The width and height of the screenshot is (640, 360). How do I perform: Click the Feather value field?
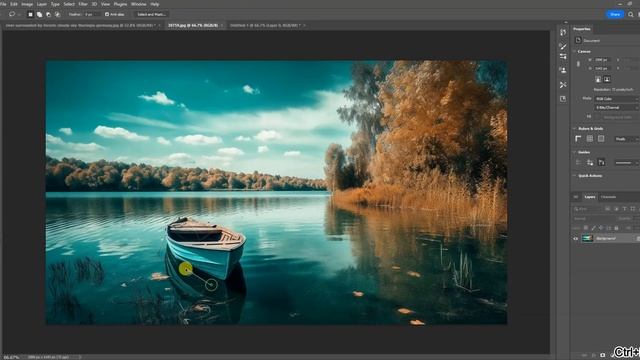click(x=91, y=14)
